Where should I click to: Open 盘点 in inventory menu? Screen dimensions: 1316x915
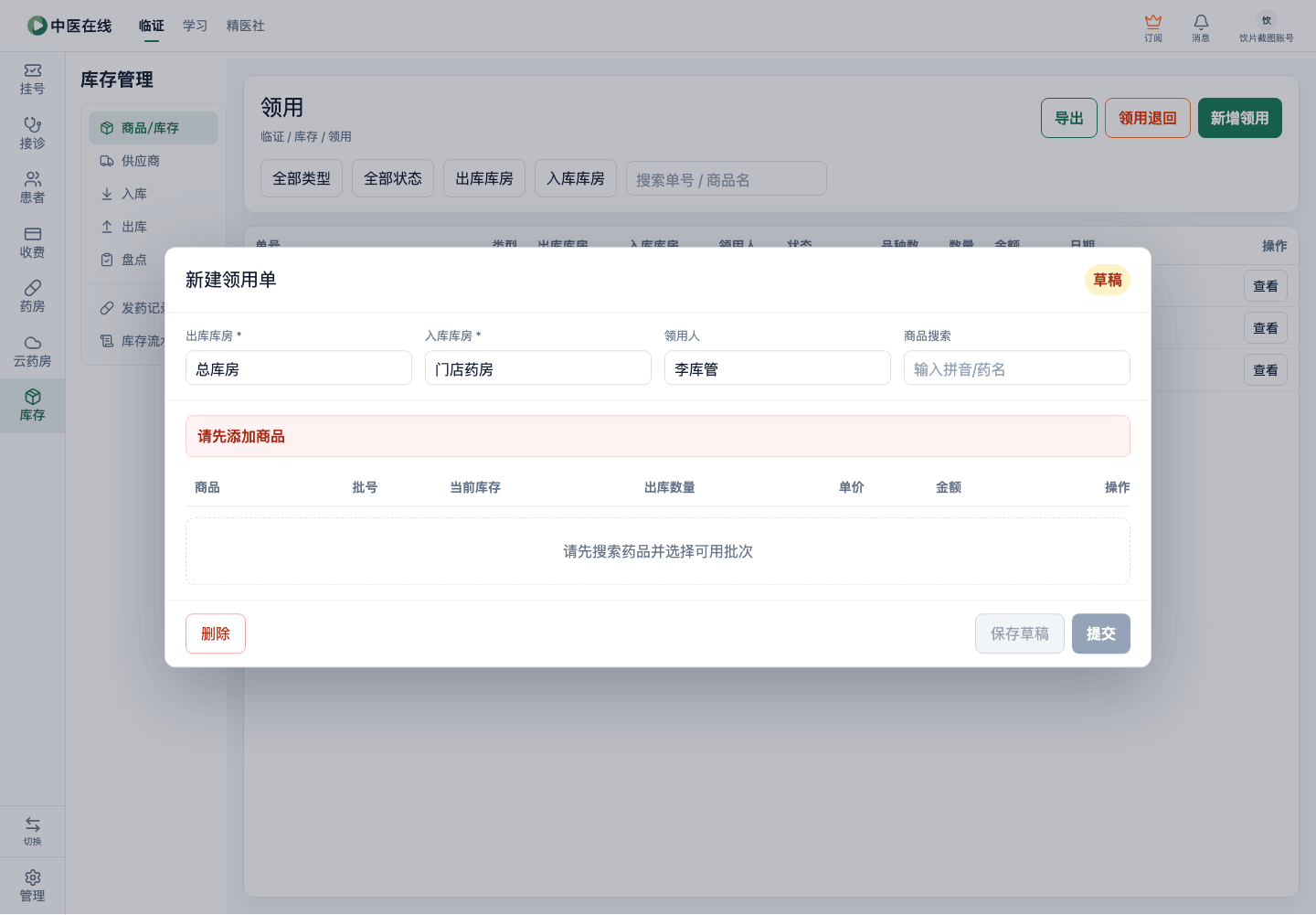click(154, 260)
